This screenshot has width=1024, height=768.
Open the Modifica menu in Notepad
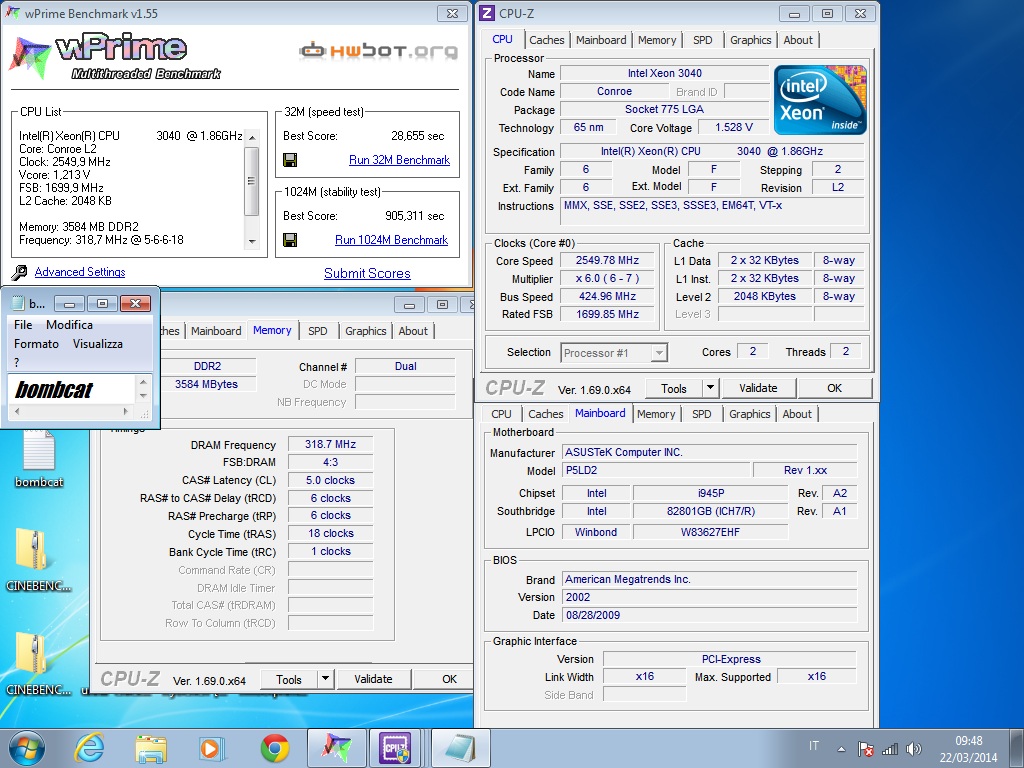69,325
